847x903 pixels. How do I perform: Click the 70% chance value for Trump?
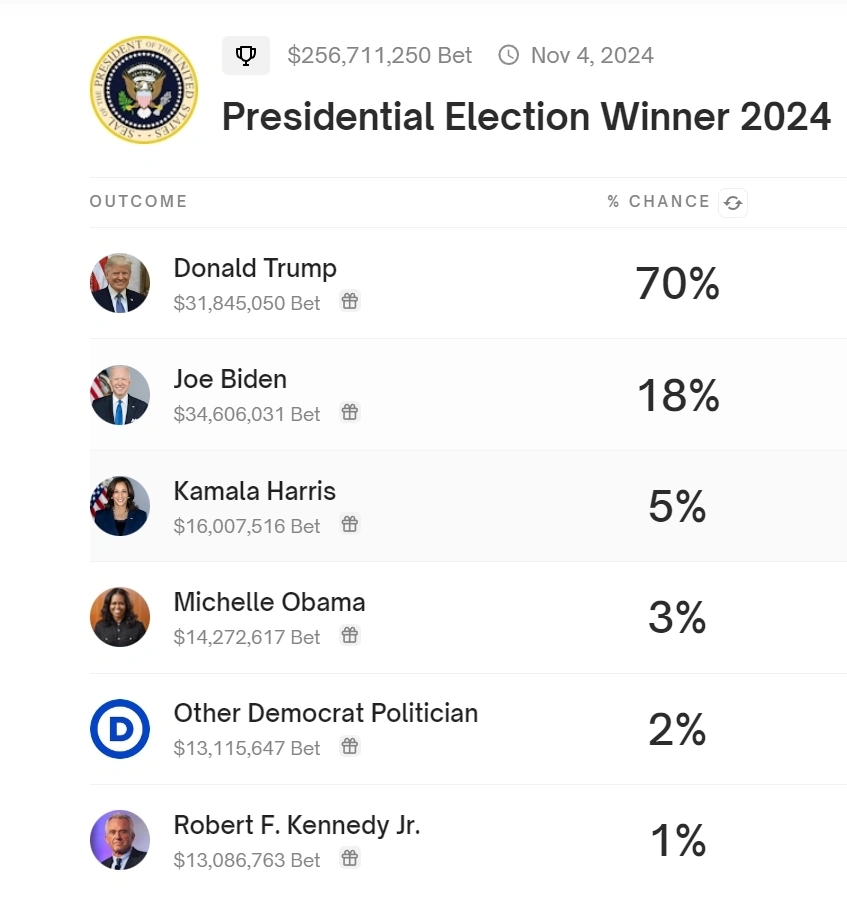677,284
